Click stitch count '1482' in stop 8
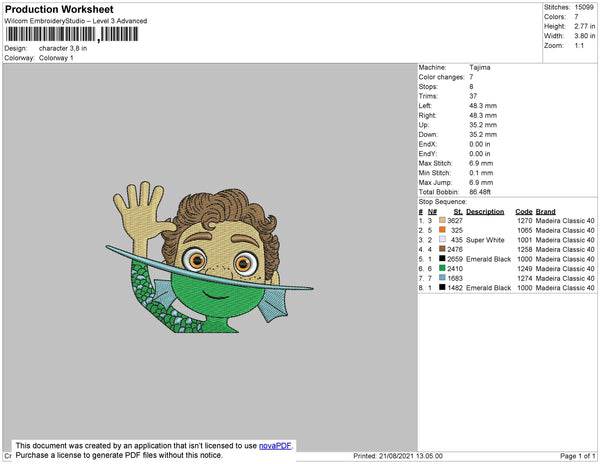Image resolution: width=600 pixels, height=464 pixels. point(455,288)
